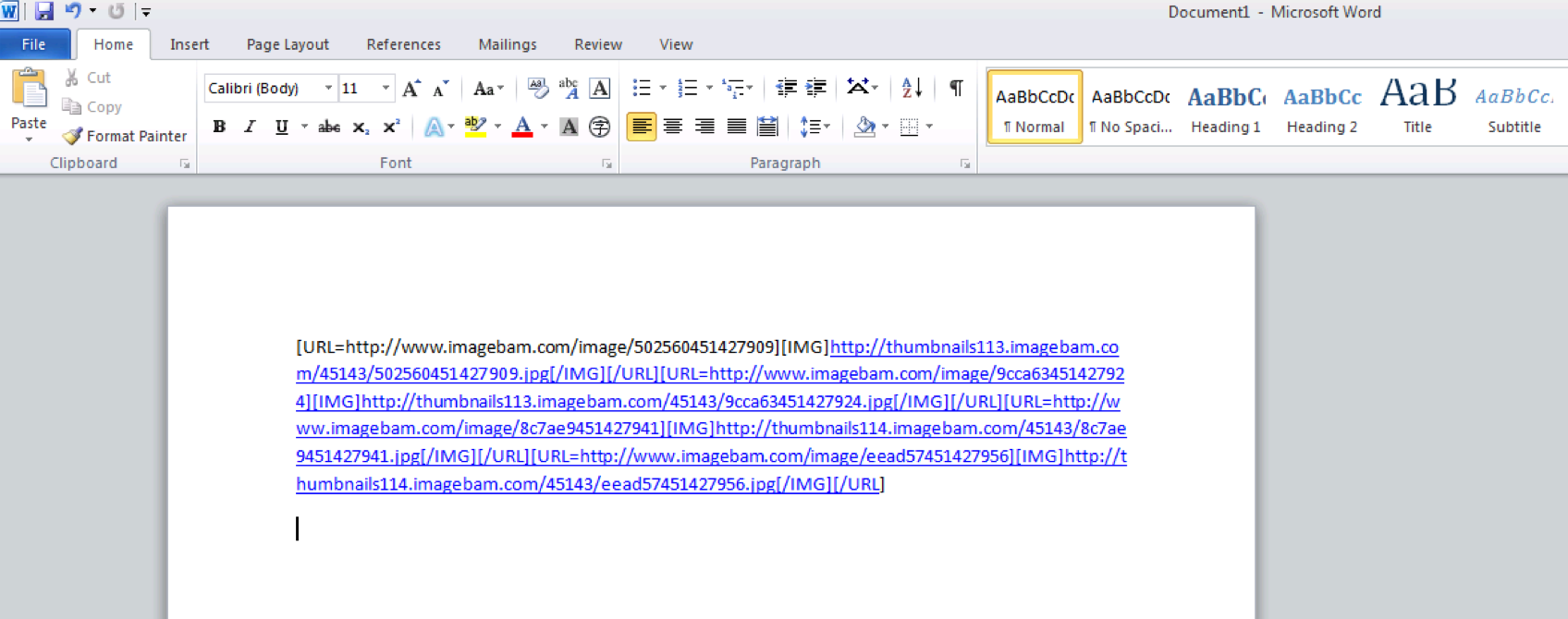The height and width of the screenshot is (619, 1568).
Task: Click the Redo icon in title bar
Action: [116, 11]
